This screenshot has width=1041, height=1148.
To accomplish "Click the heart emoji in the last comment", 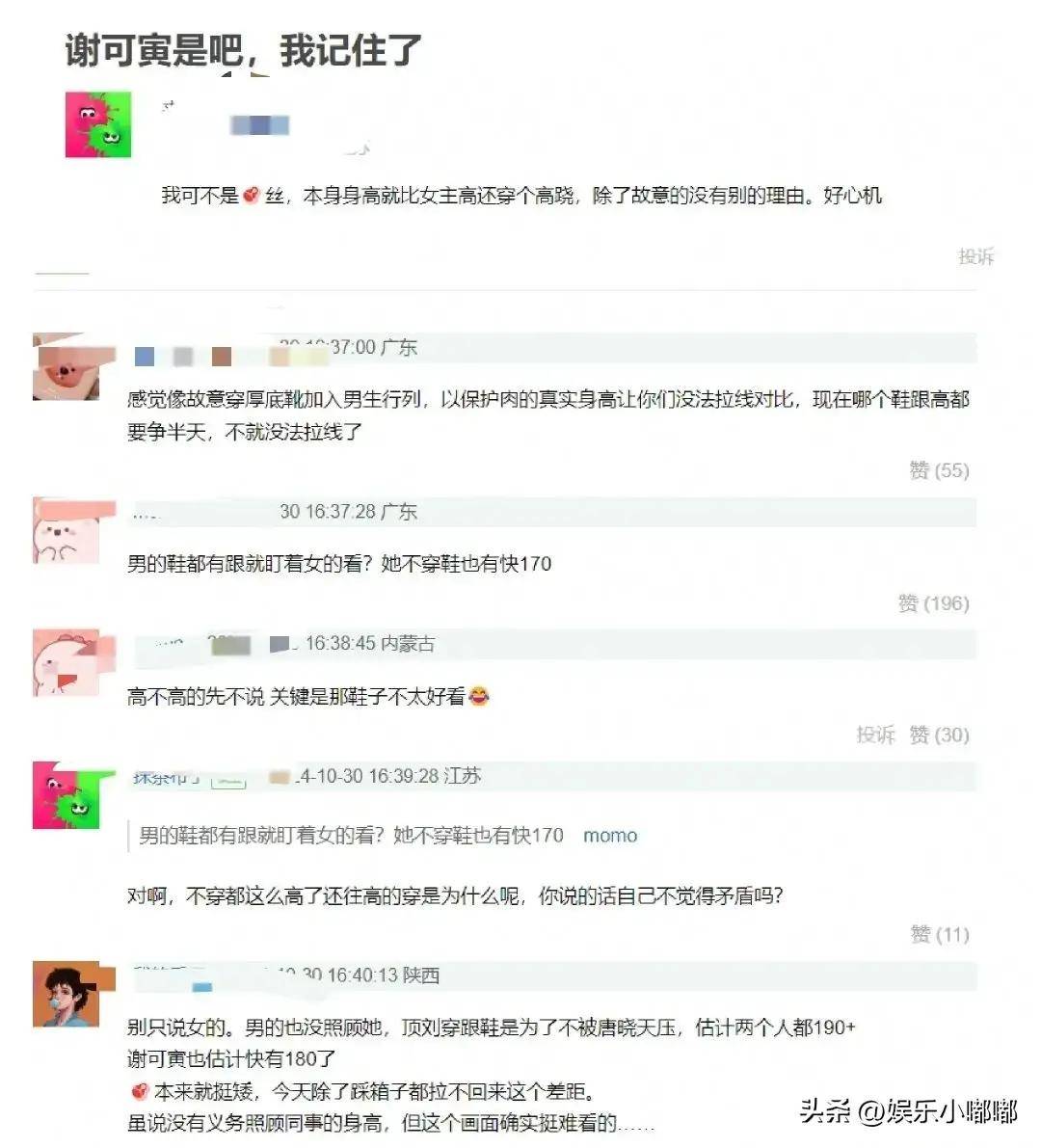I will coord(140,1092).
